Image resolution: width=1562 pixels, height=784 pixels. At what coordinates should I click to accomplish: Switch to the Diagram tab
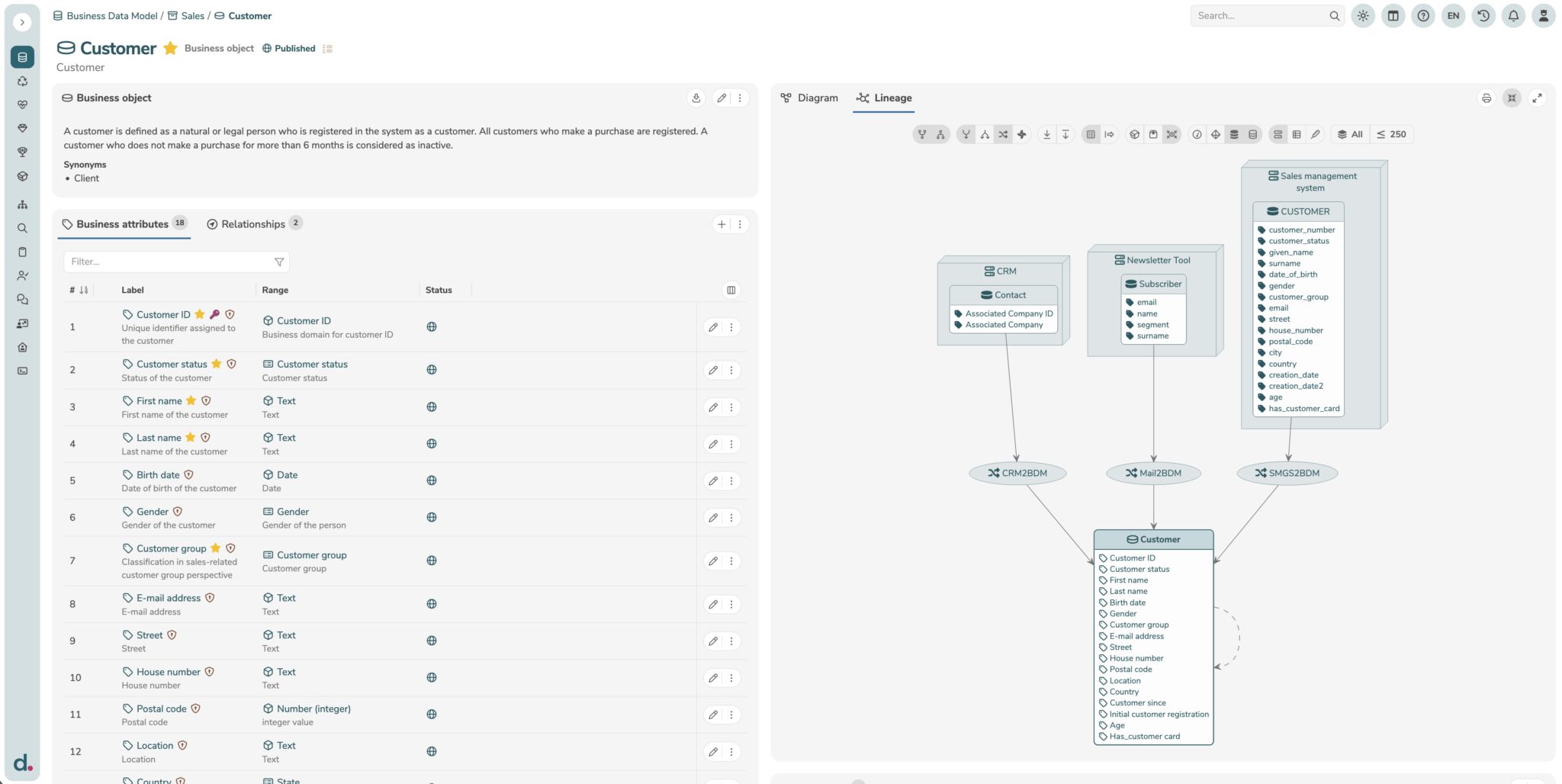coord(809,98)
